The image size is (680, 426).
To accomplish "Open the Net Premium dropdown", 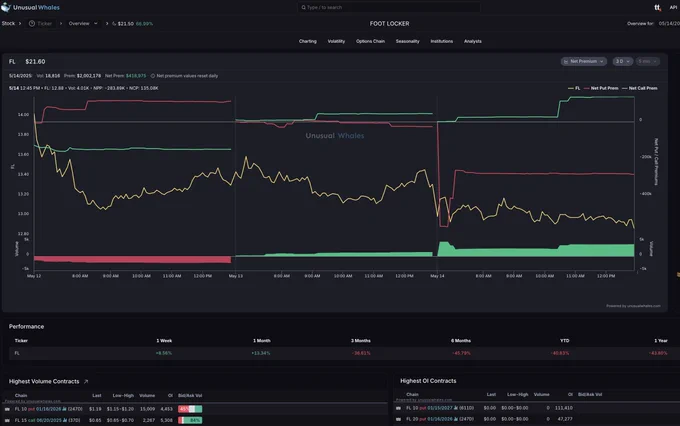I will [x=584, y=62].
